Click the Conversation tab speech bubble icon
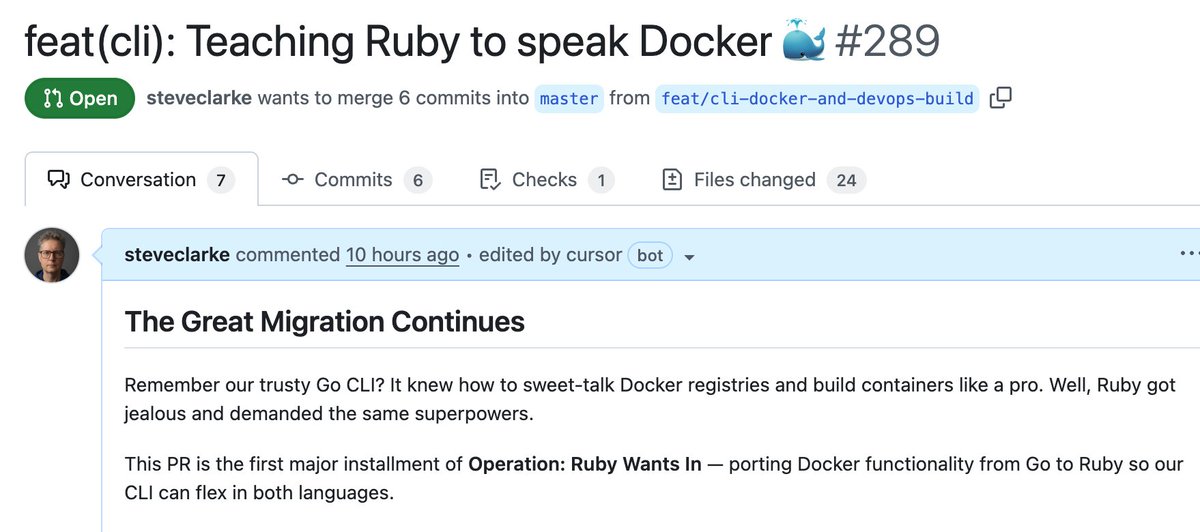 (59, 180)
